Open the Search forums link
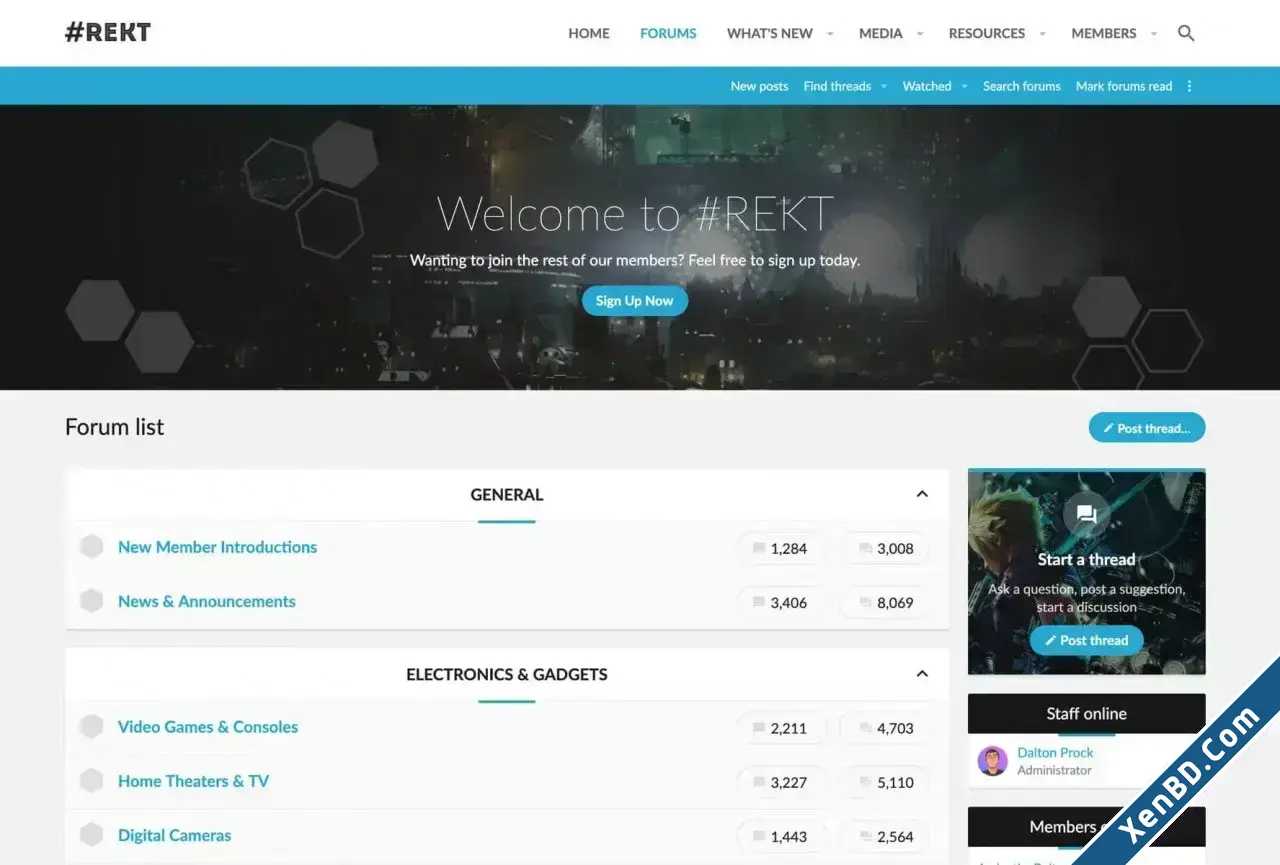 [x=1022, y=86]
